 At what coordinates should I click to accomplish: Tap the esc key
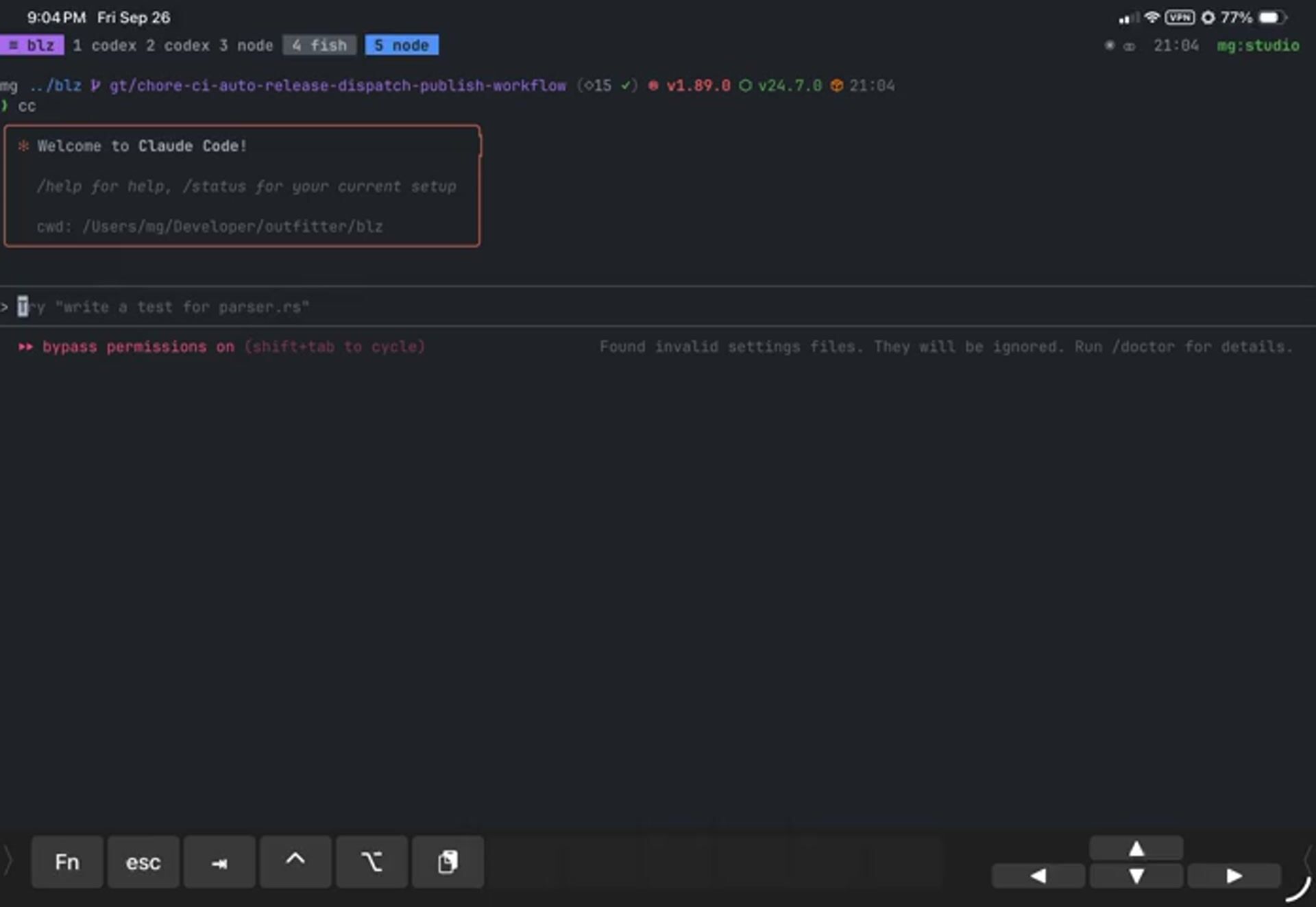click(143, 862)
